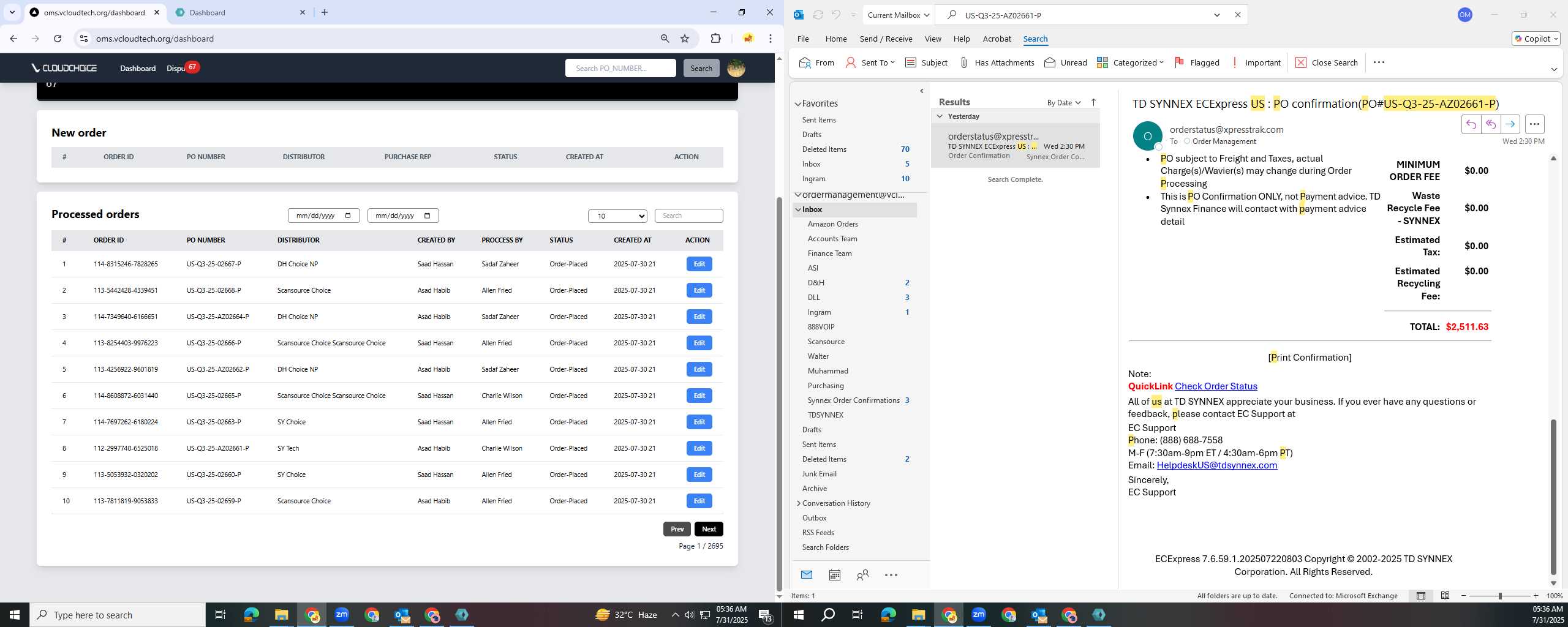The height and width of the screenshot is (627, 1568).
Task: Click in the Search PO_NUMBER input field
Action: [x=620, y=68]
